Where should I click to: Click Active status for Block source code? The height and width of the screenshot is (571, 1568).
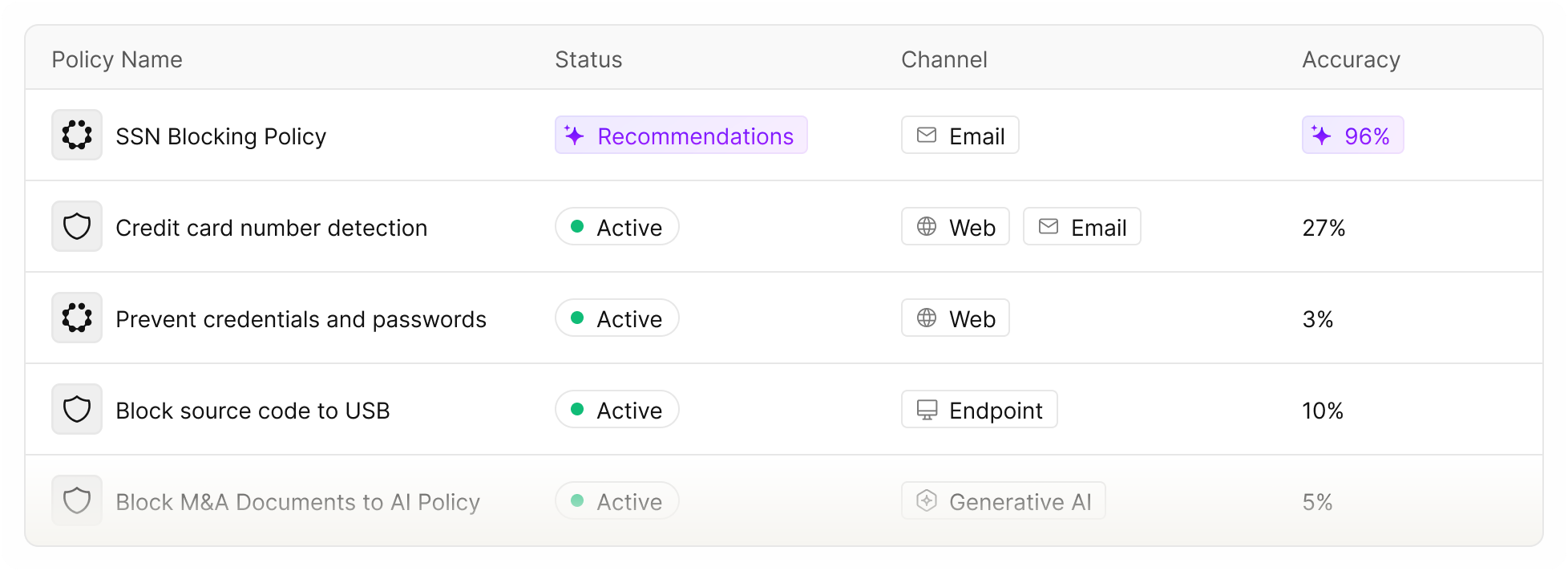pyautogui.click(x=616, y=410)
